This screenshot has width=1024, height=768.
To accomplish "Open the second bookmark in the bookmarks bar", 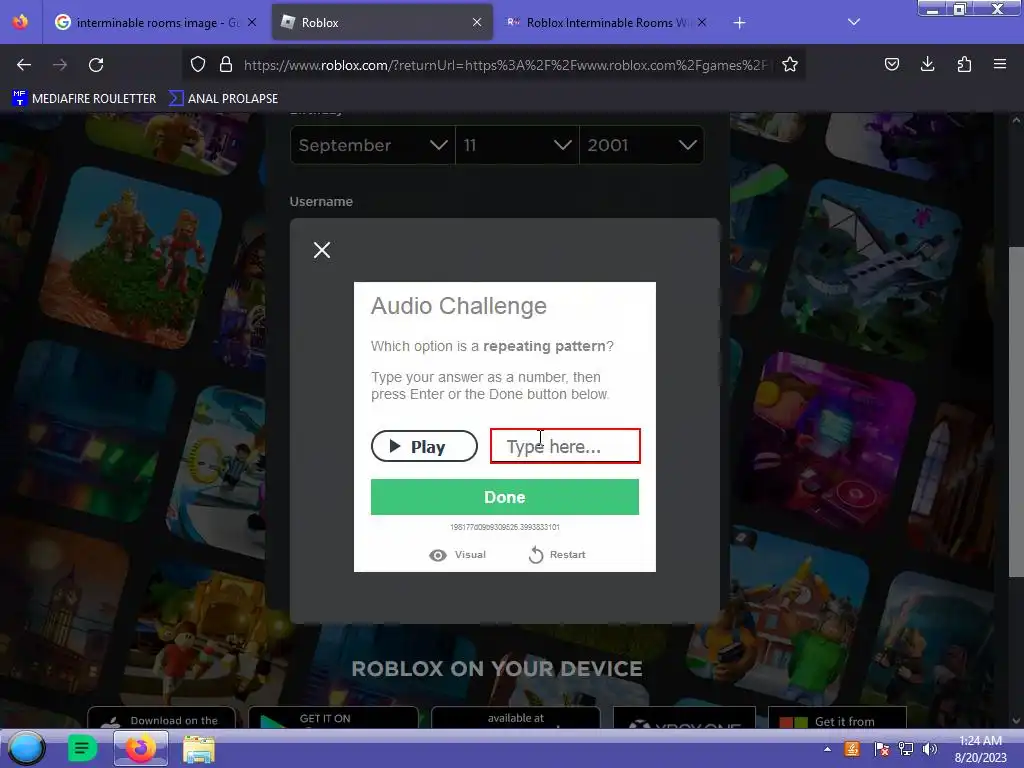I will pos(223,99).
